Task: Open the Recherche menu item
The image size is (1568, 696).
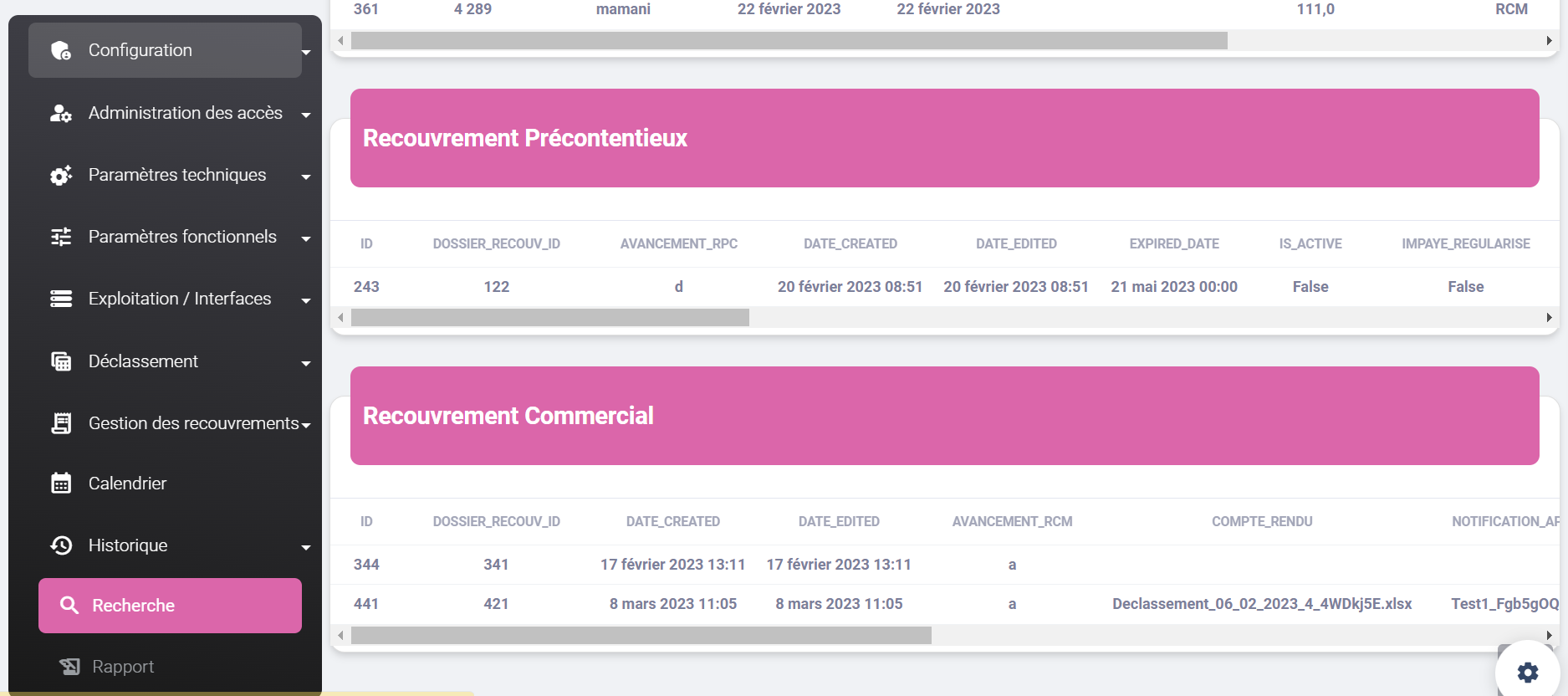Action: point(170,606)
